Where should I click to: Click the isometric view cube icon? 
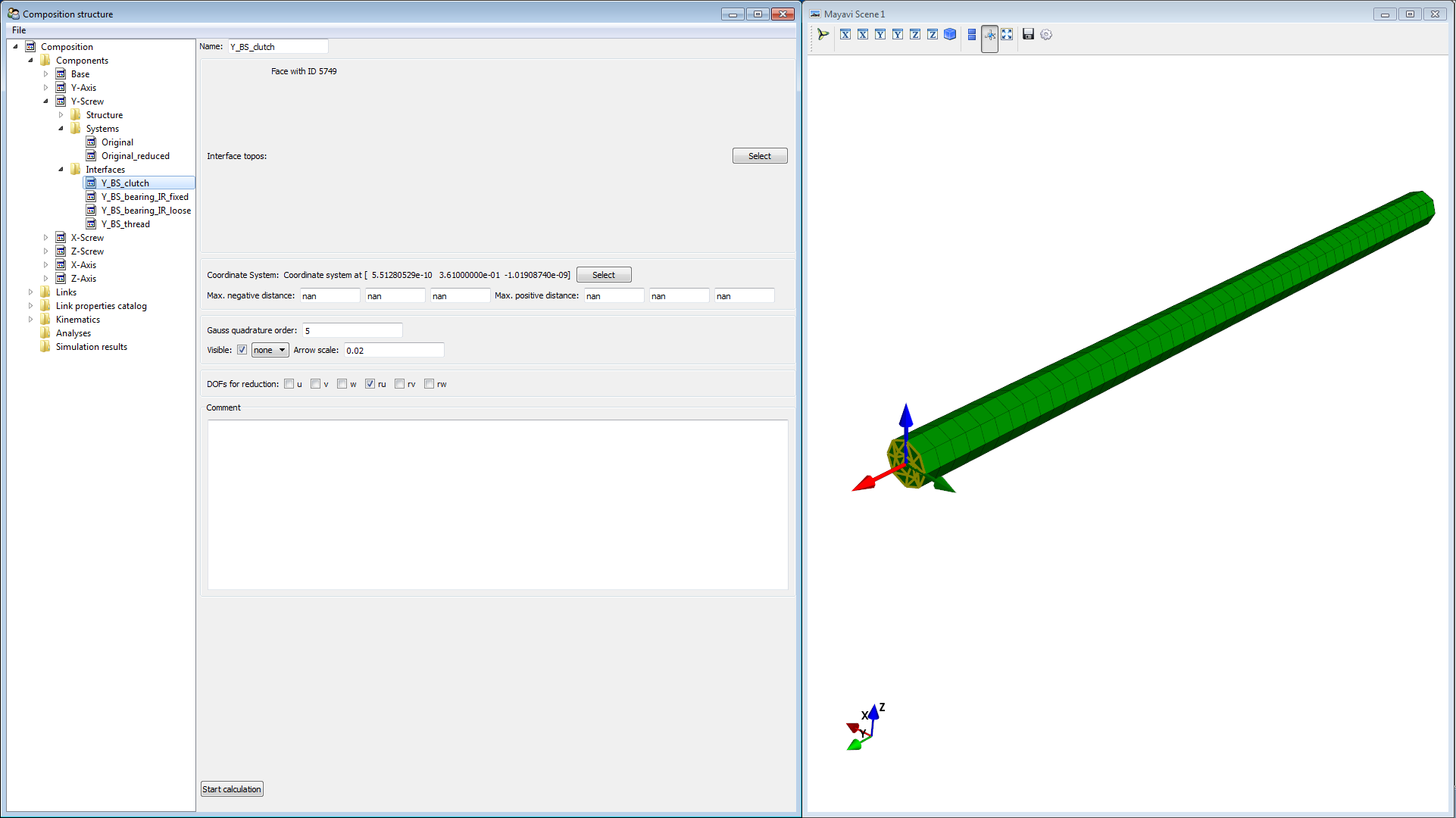click(x=950, y=34)
